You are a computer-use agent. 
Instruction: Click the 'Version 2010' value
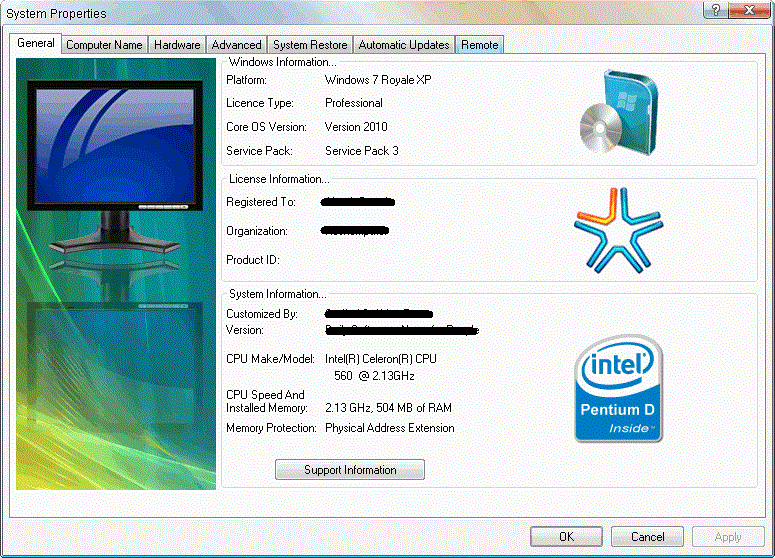click(356, 127)
